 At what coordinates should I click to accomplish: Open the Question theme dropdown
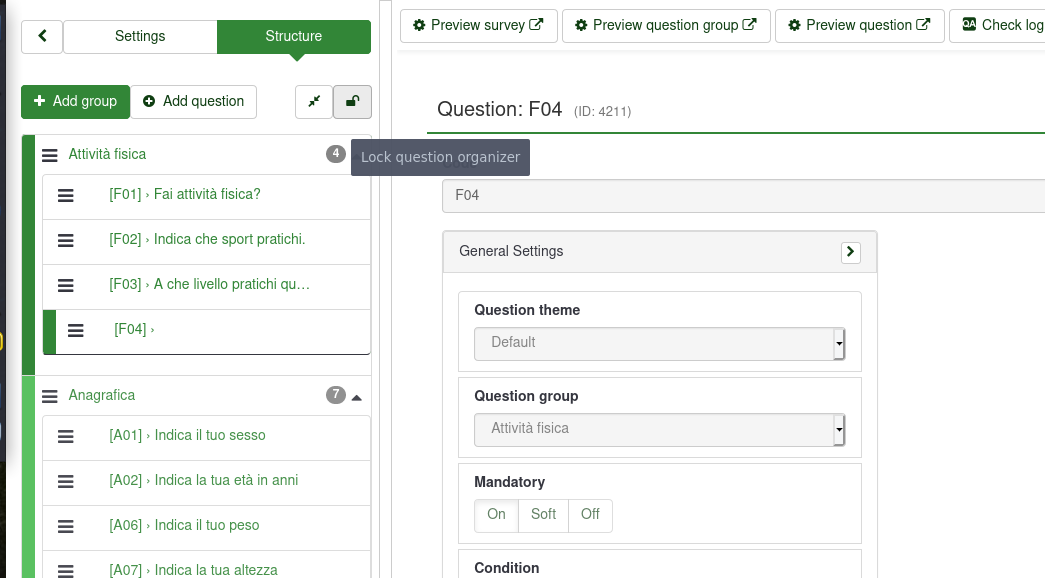click(659, 343)
